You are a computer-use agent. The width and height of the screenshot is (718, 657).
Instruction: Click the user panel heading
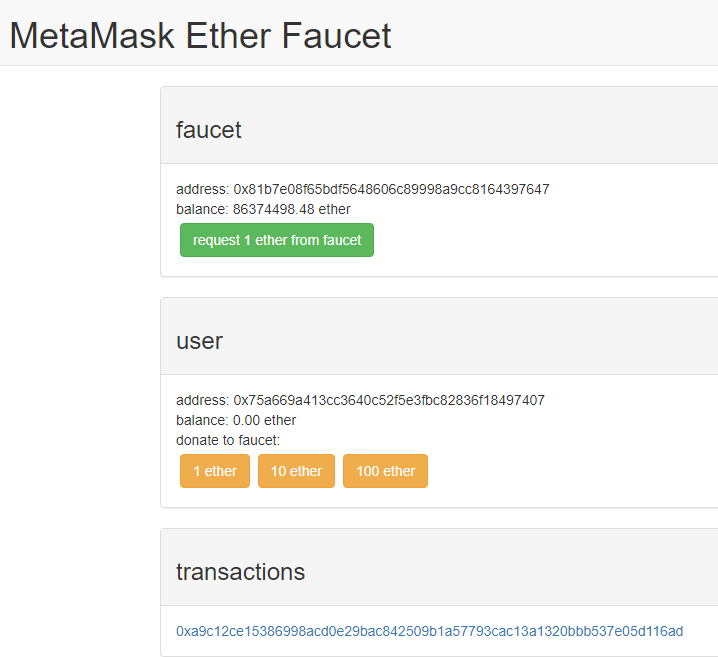tap(199, 340)
